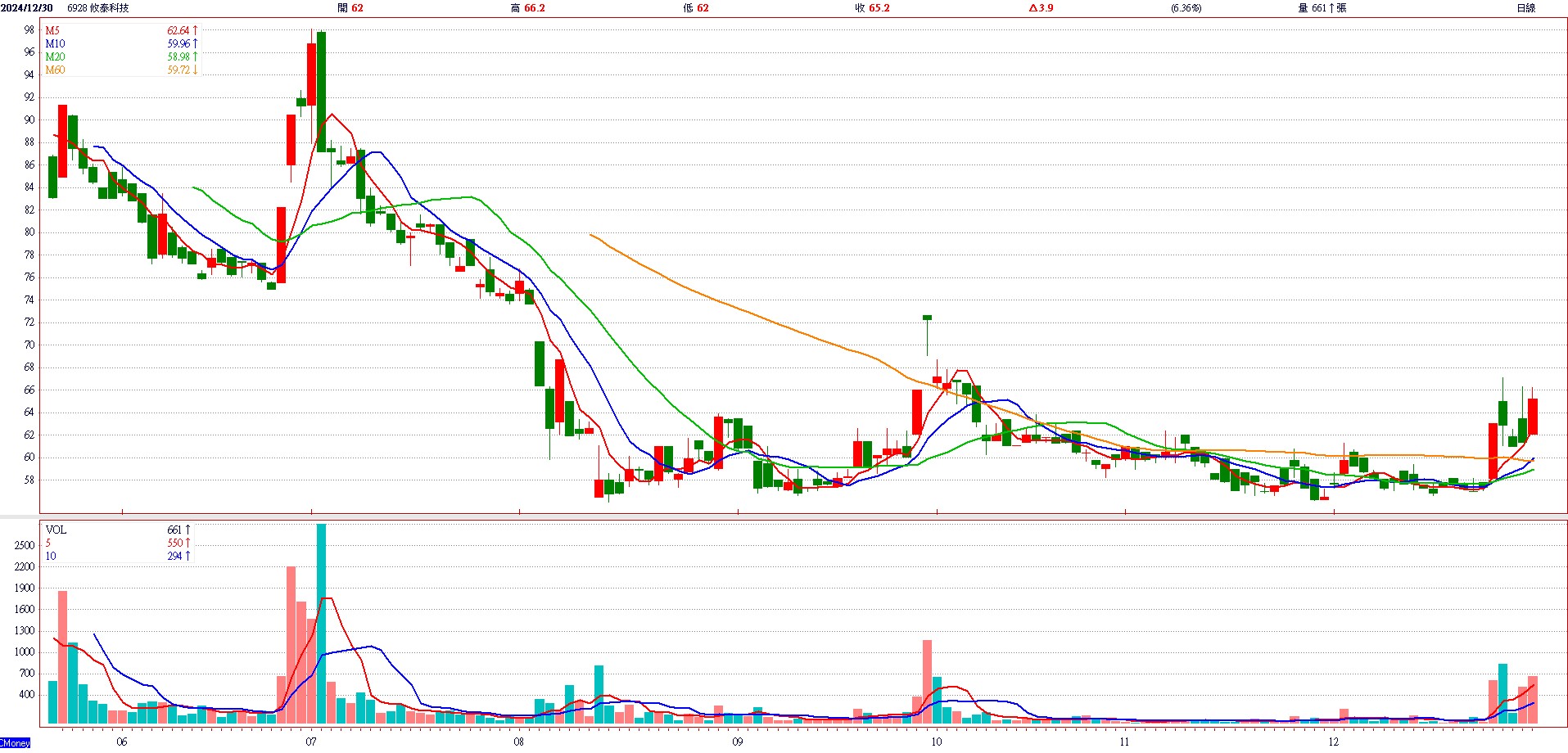The height and width of the screenshot is (753, 1568).
Task: Click the 08 month marker on the date axis
Action: click(519, 742)
